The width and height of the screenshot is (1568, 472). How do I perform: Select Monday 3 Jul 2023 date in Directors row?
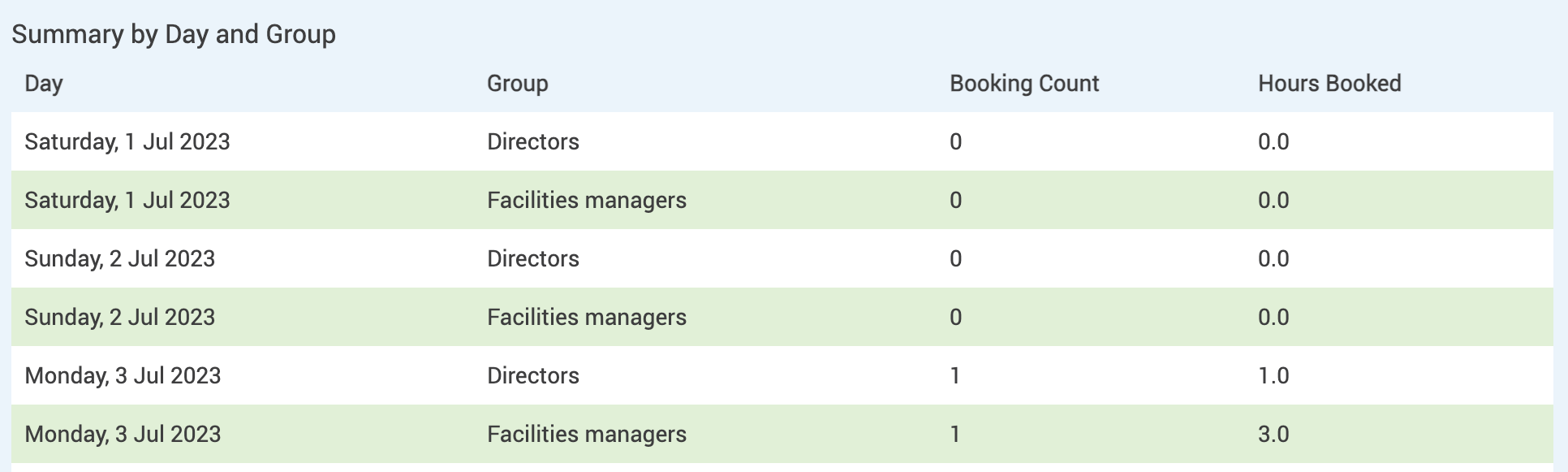pos(123,376)
